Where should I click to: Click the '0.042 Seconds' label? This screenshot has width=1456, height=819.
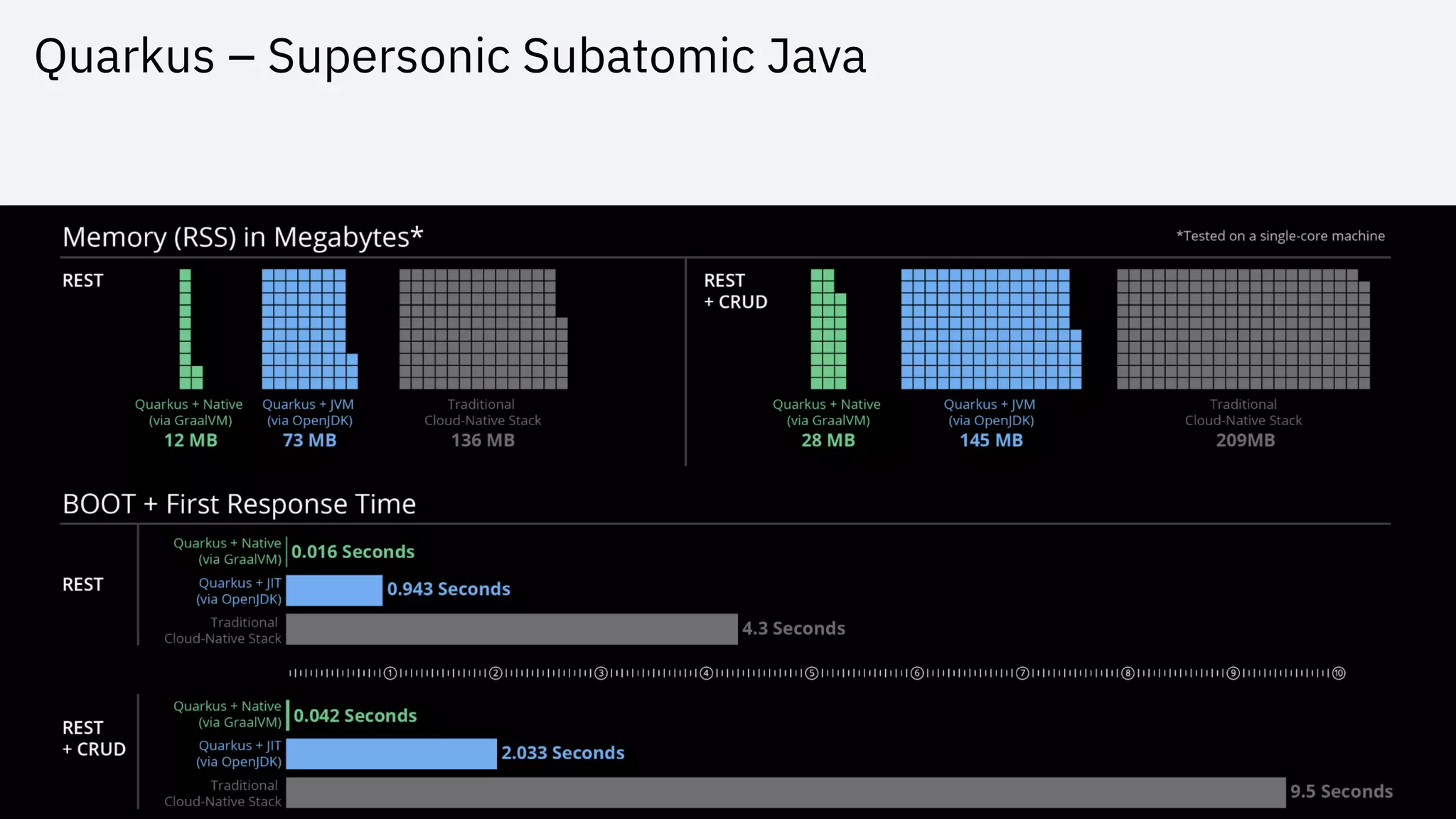355,716
